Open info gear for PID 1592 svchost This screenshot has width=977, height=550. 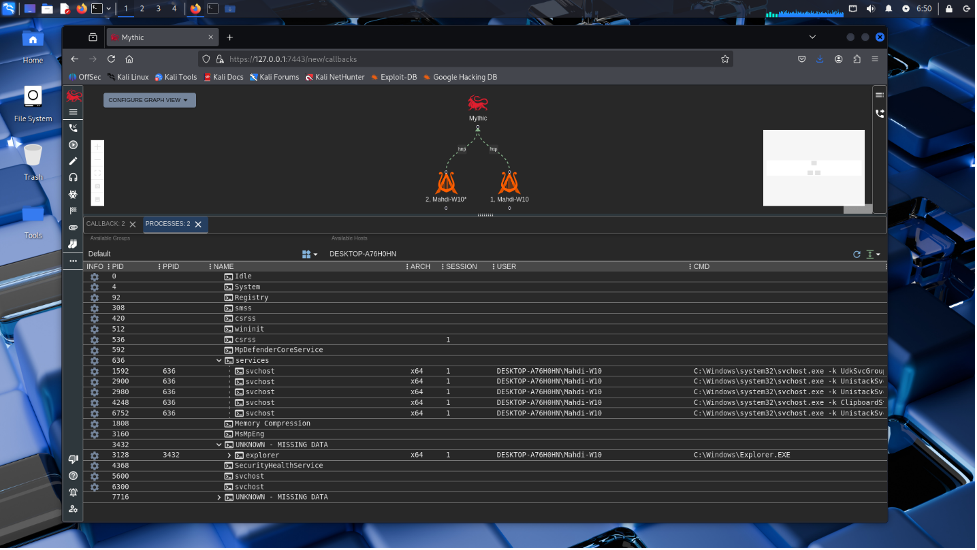95,371
